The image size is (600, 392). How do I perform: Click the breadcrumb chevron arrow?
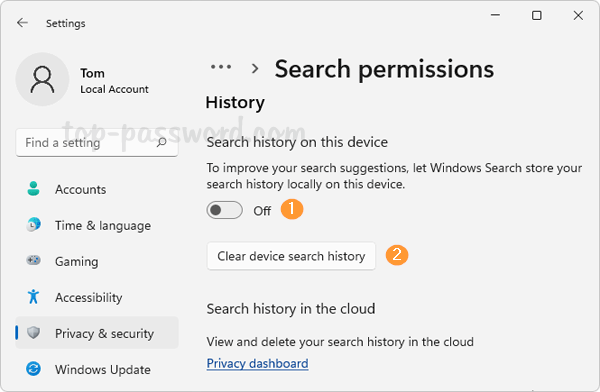pyautogui.click(x=255, y=69)
